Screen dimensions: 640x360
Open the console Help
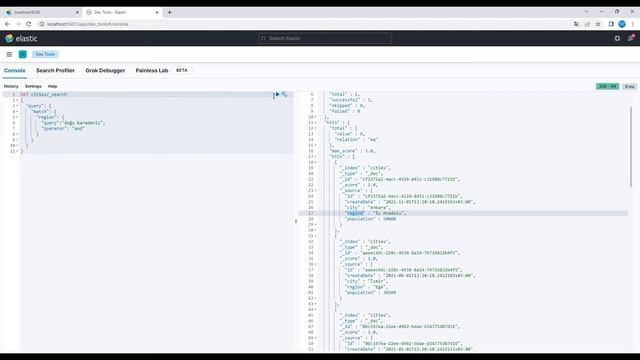[53, 86]
